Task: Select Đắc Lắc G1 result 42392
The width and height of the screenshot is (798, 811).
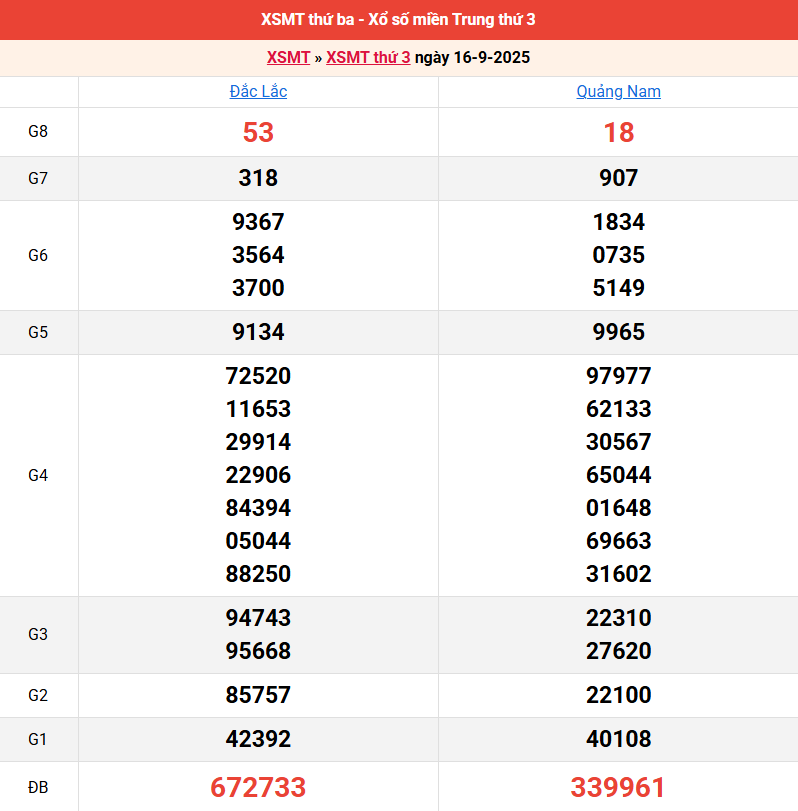Action: (x=258, y=739)
